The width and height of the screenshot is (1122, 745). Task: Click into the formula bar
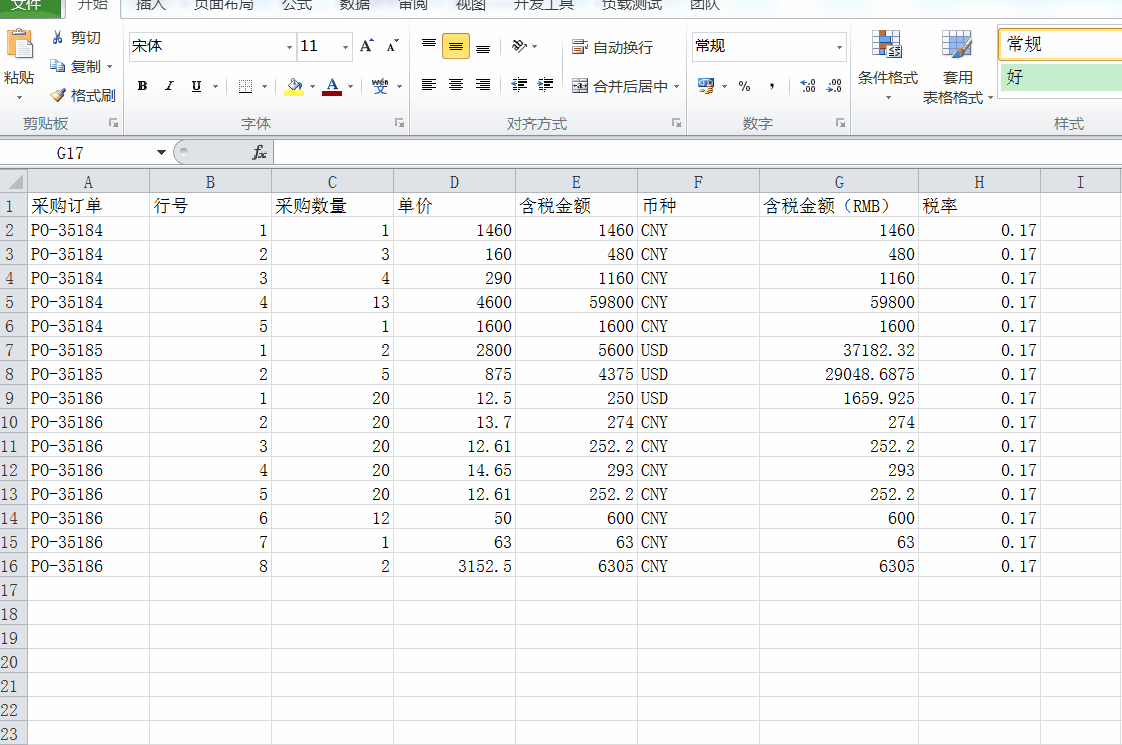(x=698, y=152)
